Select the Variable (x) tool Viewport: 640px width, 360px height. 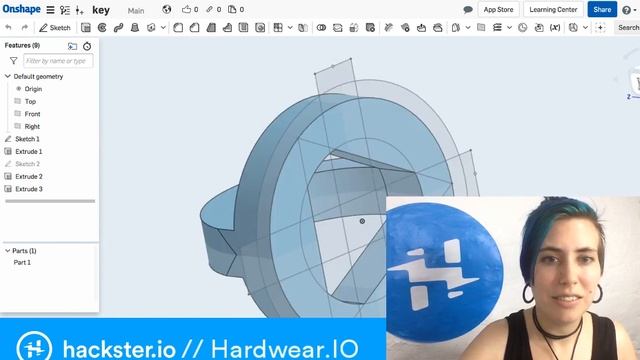(555, 28)
